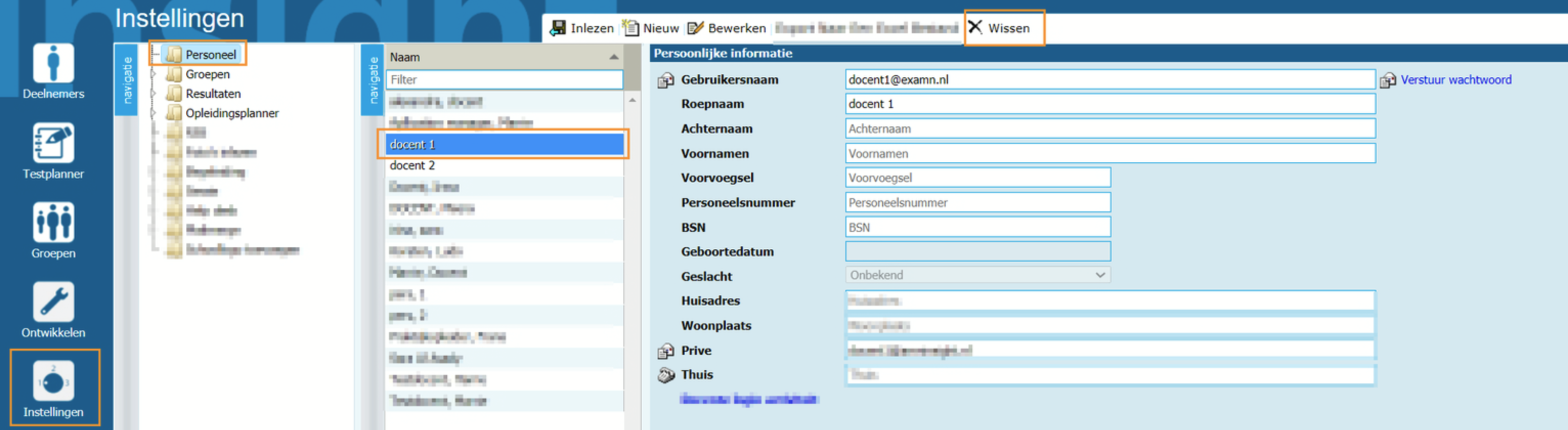Open the Deelnemers module icon
The height and width of the screenshot is (430, 1568).
[x=53, y=64]
